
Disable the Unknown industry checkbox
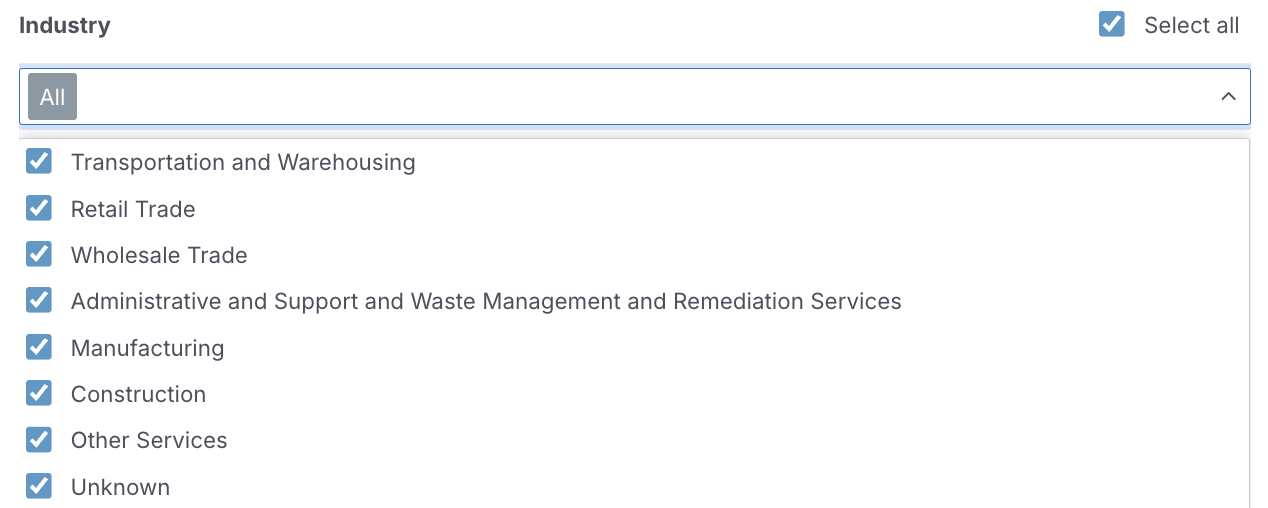pos(39,487)
